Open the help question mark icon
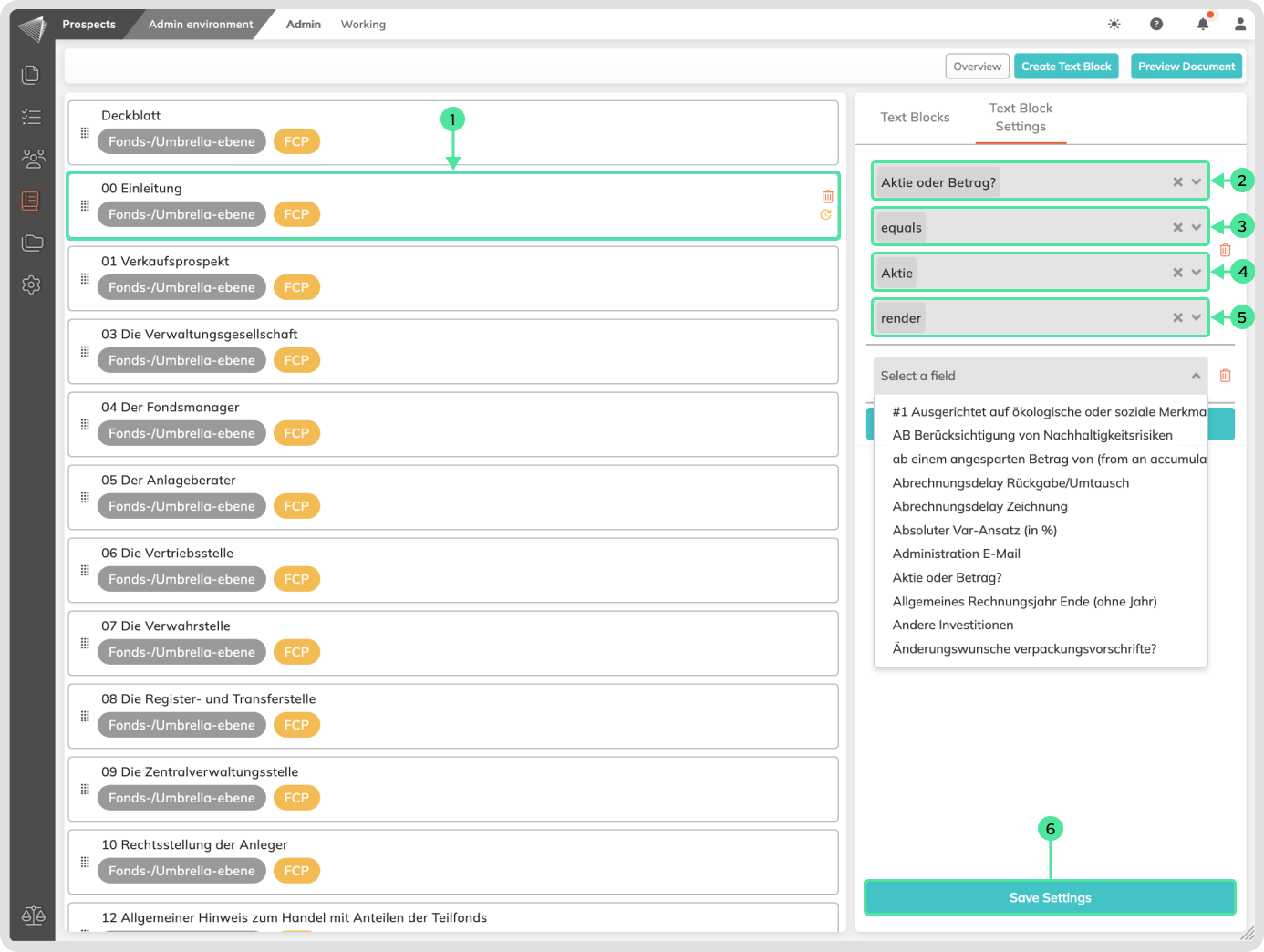The height and width of the screenshot is (952, 1264). point(1156,25)
